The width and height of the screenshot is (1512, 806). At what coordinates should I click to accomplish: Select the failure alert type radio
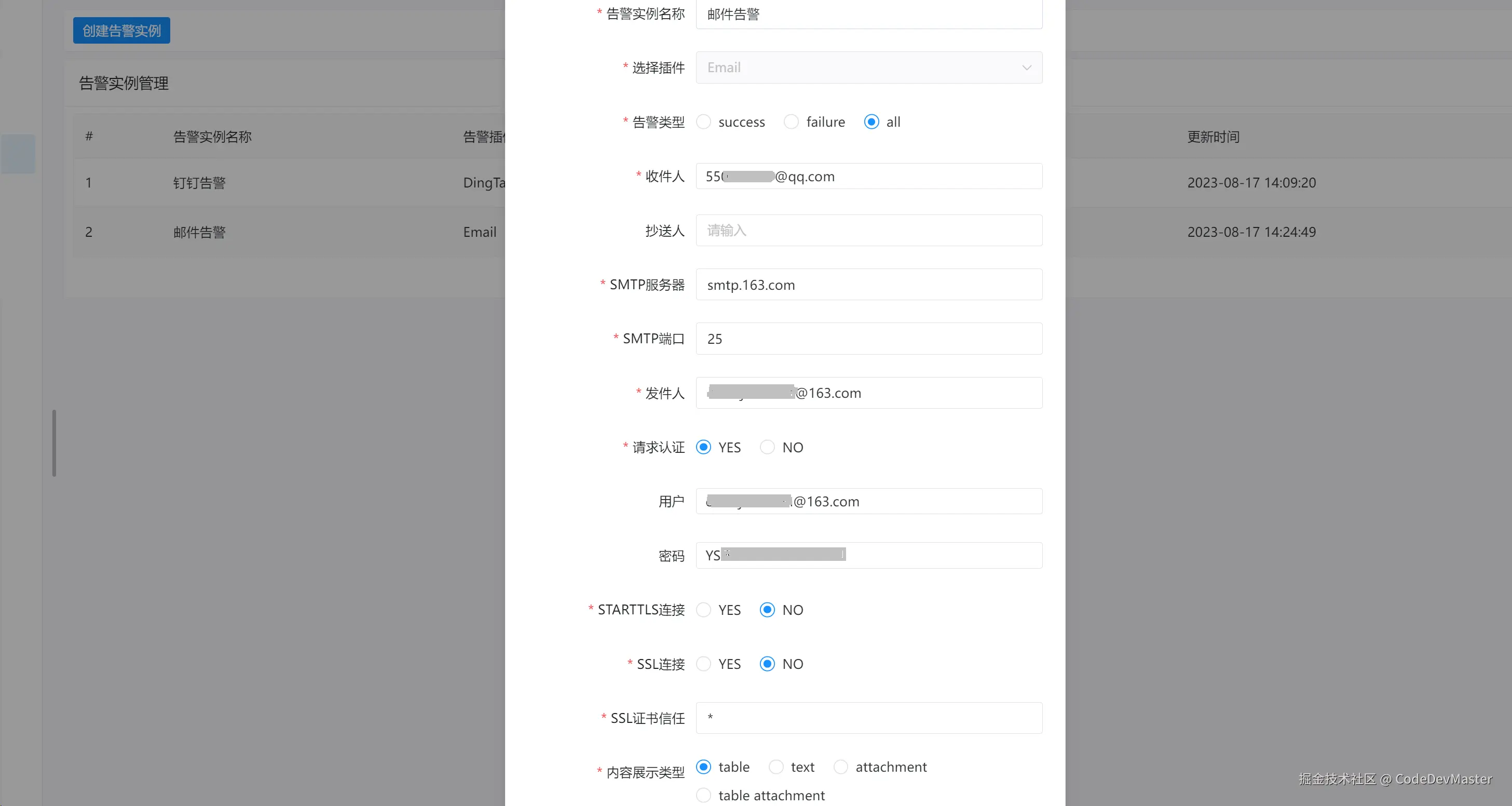click(x=791, y=122)
